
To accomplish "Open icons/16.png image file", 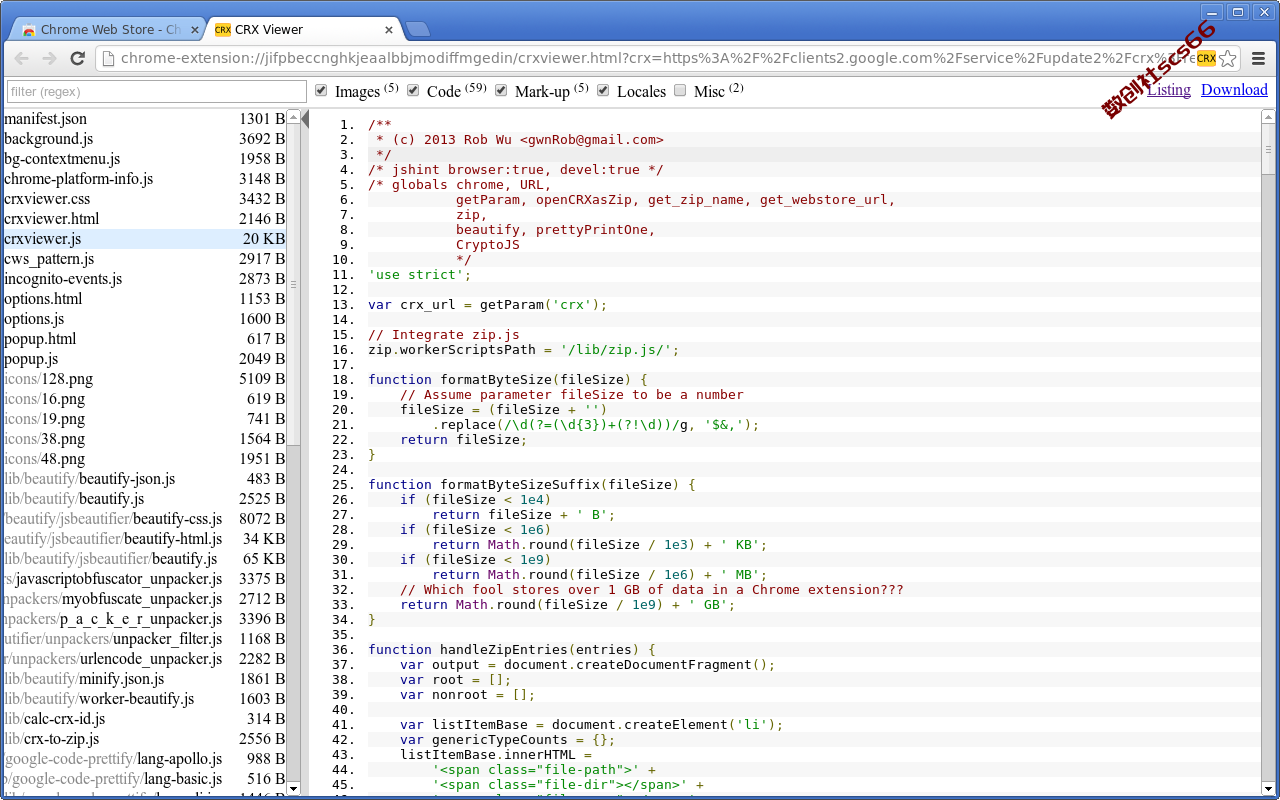I will (143, 399).
